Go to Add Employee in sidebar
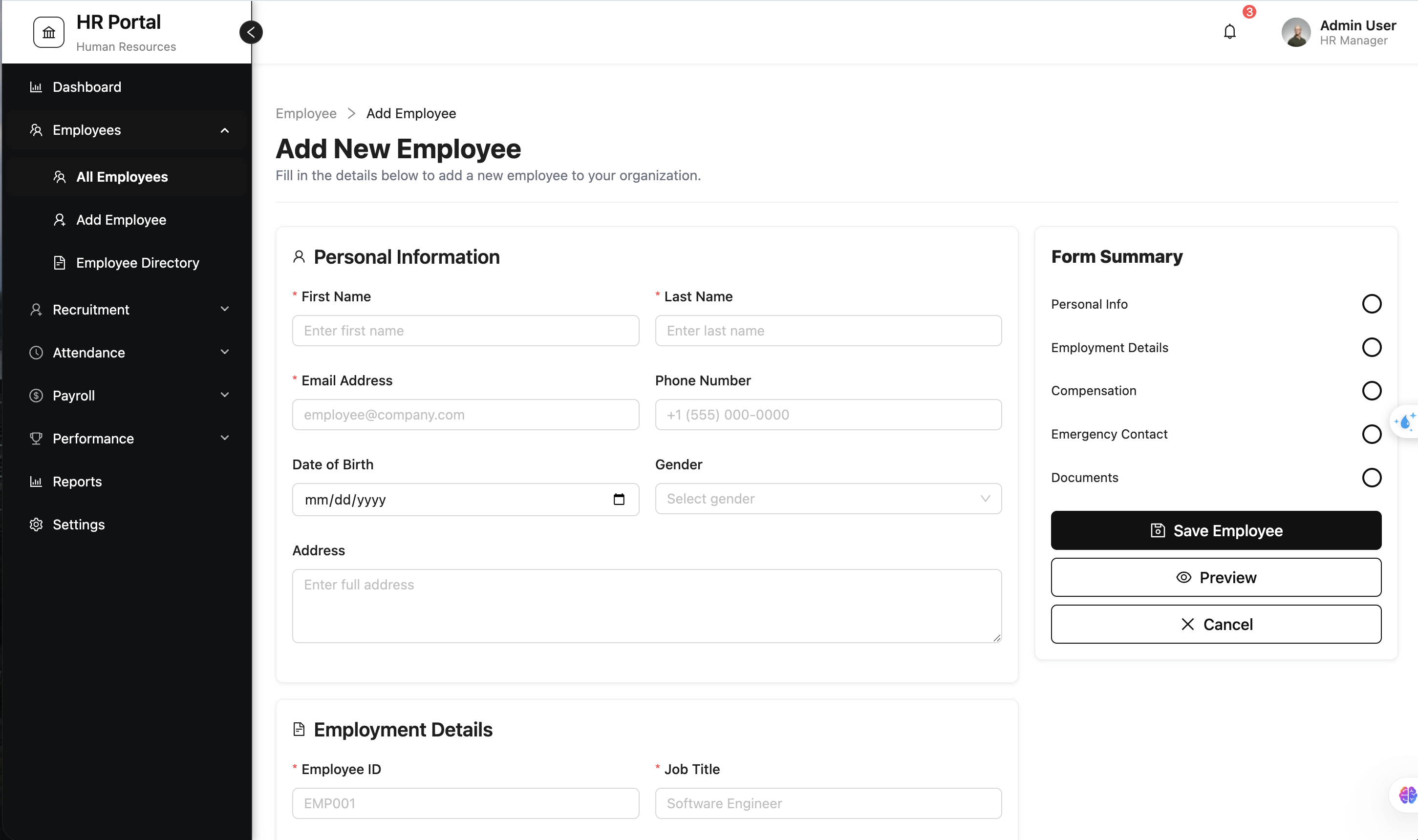The height and width of the screenshot is (840, 1418). pos(127,220)
